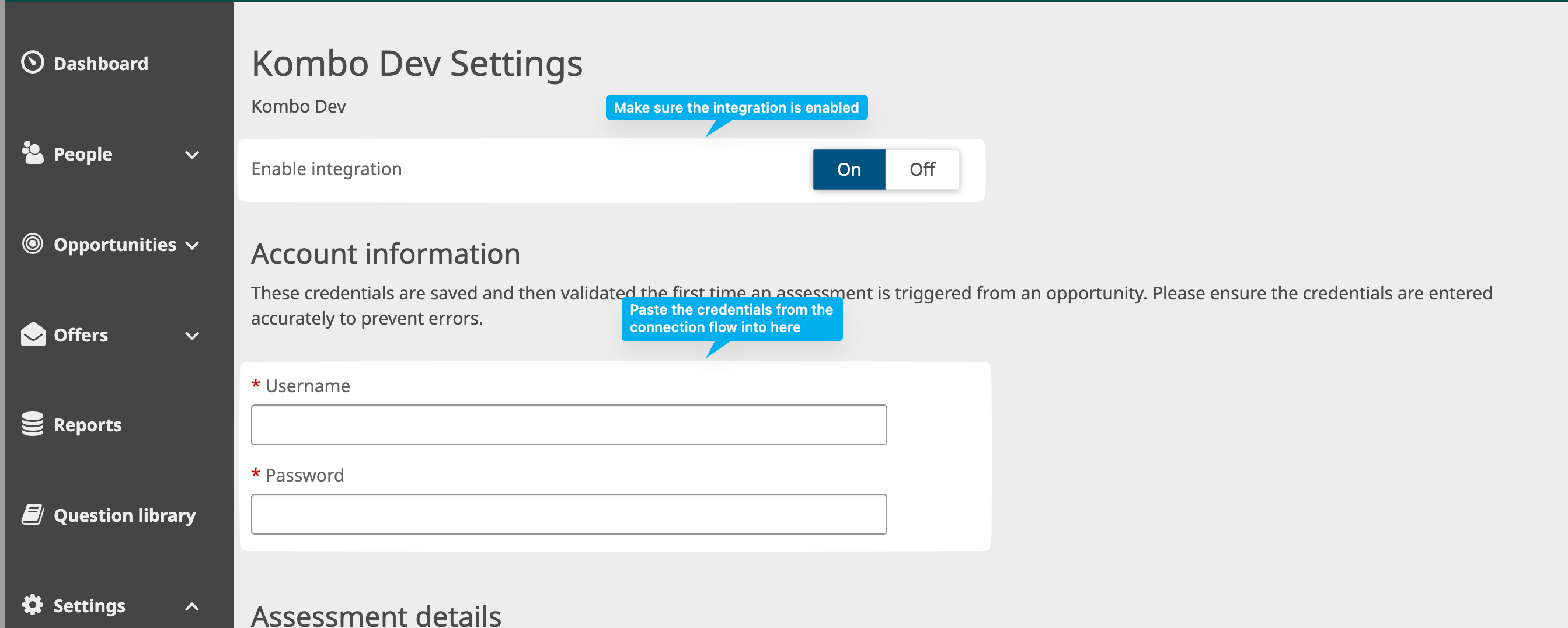Image resolution: width=1568 pixels, height=628 pixels.
Task: Click the Question library book icon
Action: pos(32,514)
